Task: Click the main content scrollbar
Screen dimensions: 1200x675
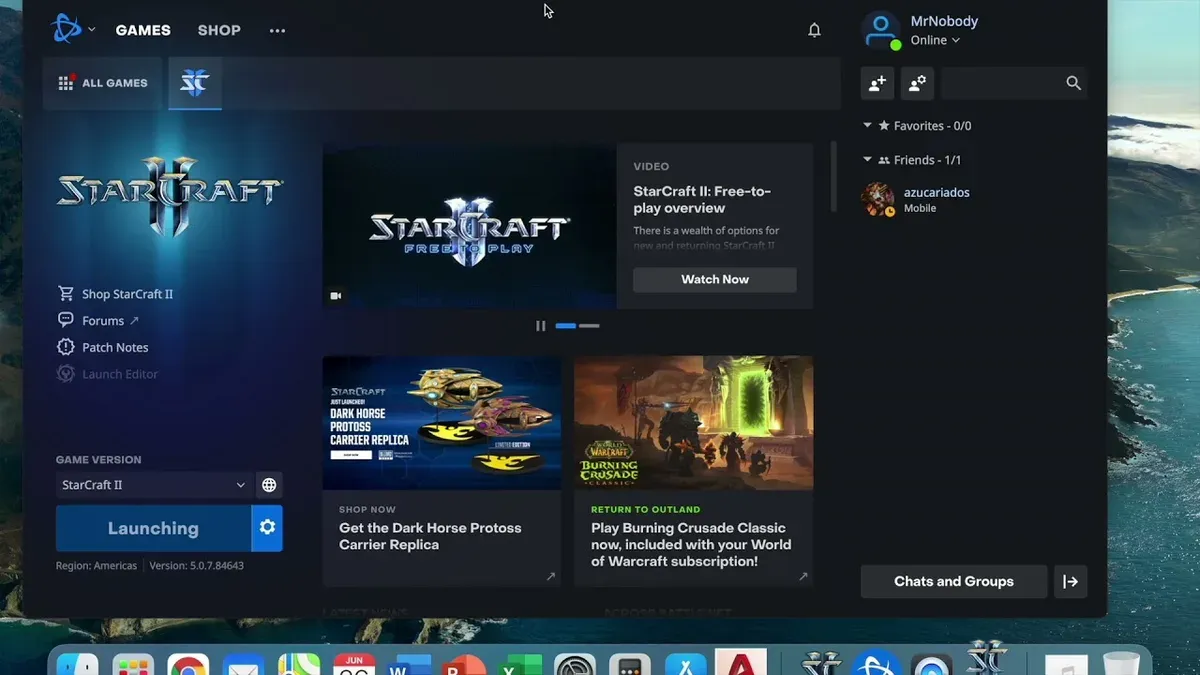Action: (834, 176)
